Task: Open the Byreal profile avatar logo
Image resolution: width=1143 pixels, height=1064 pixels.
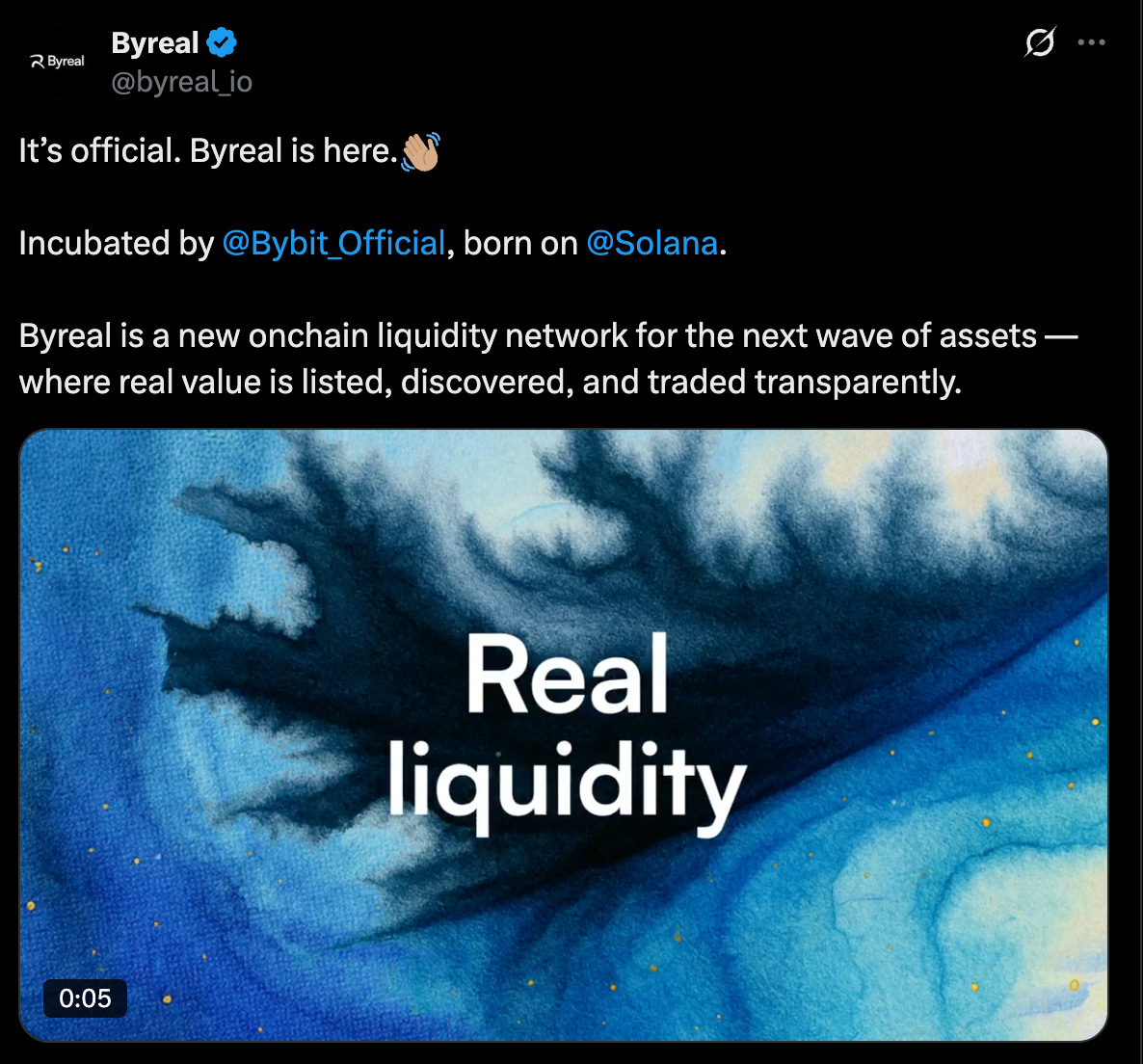Action: coord(57,62)
